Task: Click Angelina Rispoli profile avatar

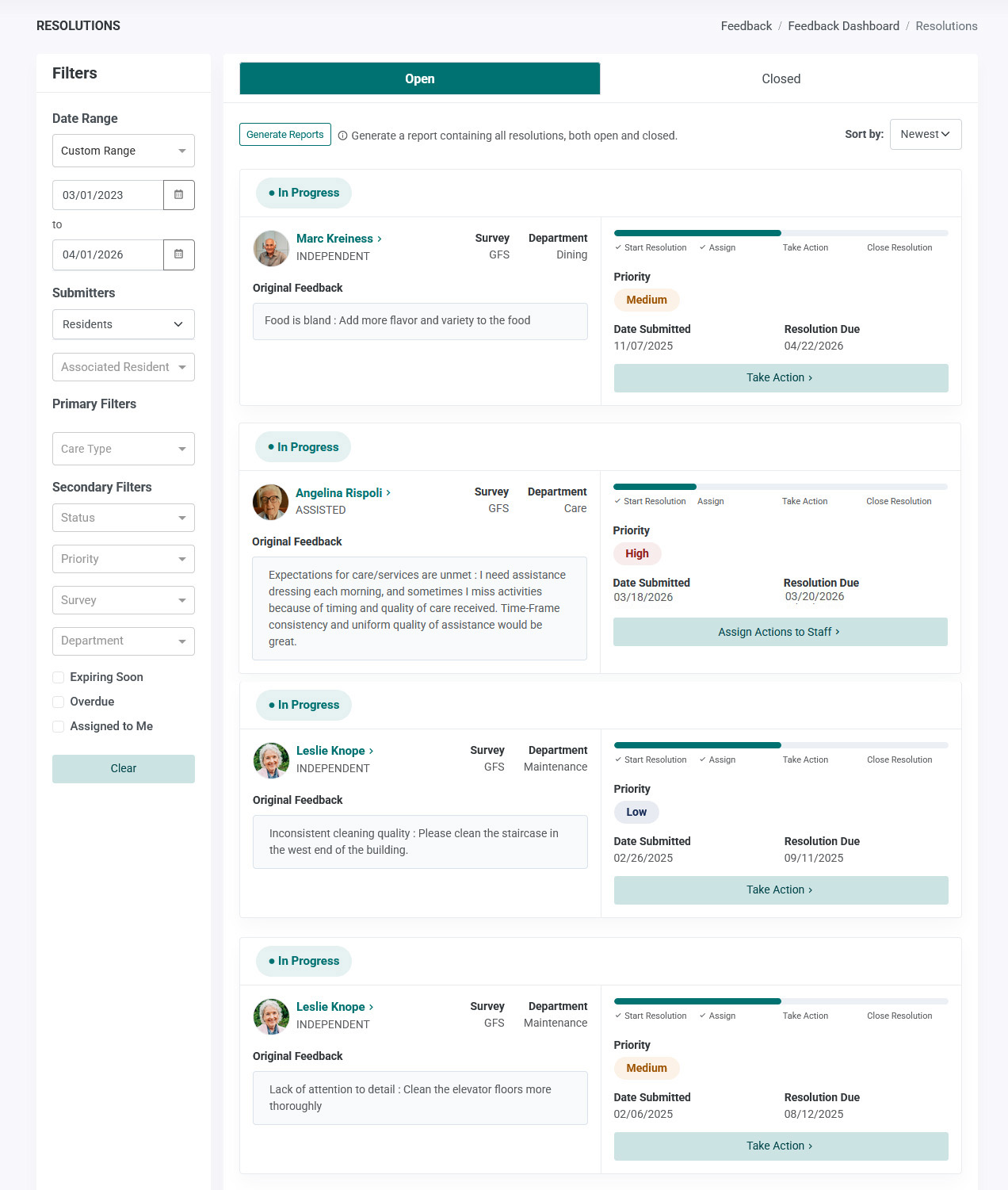Action: (x=270, y=502)
